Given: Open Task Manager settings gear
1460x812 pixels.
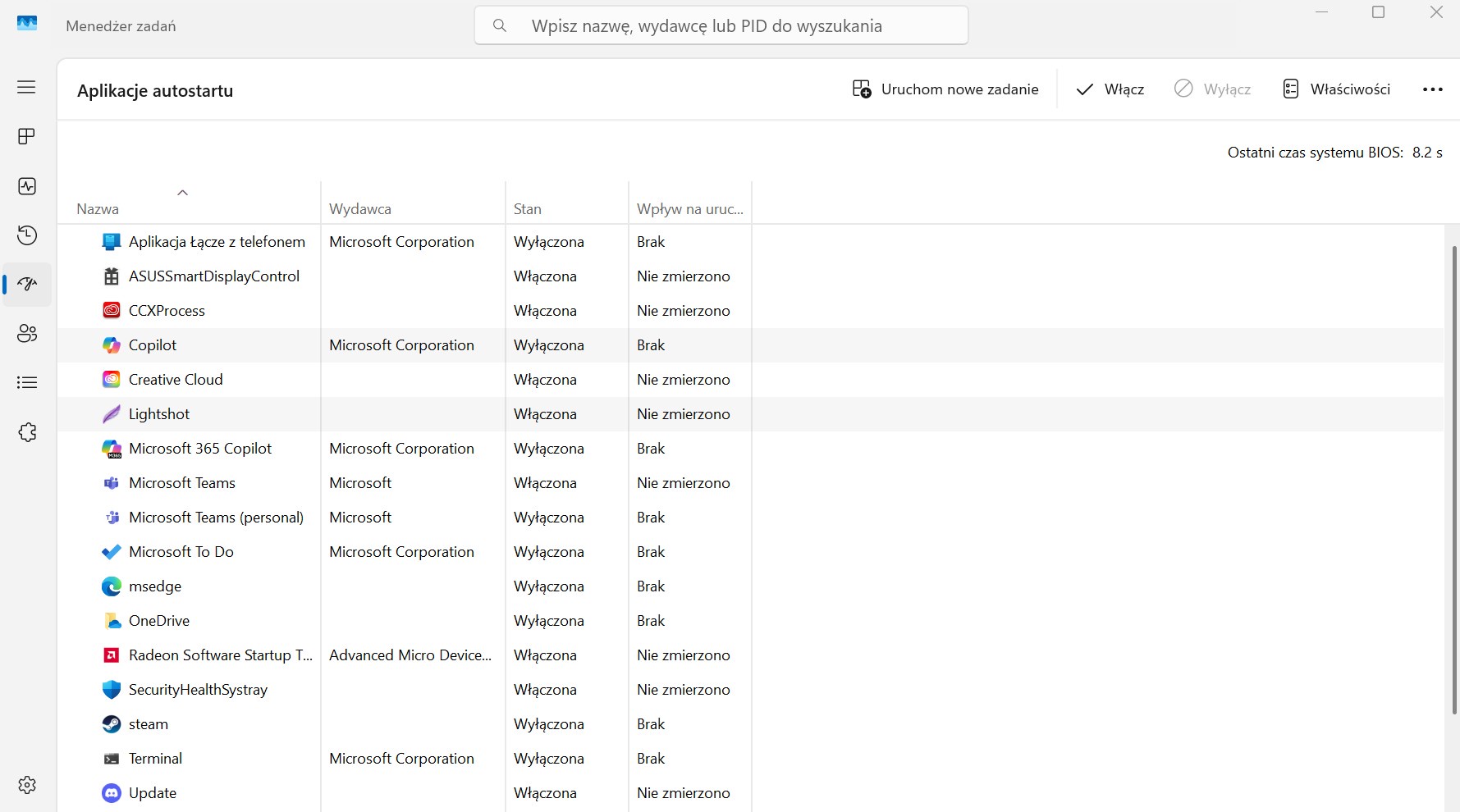Looking at the screenshot, I should pyautogui.click(x=26, y=785).
